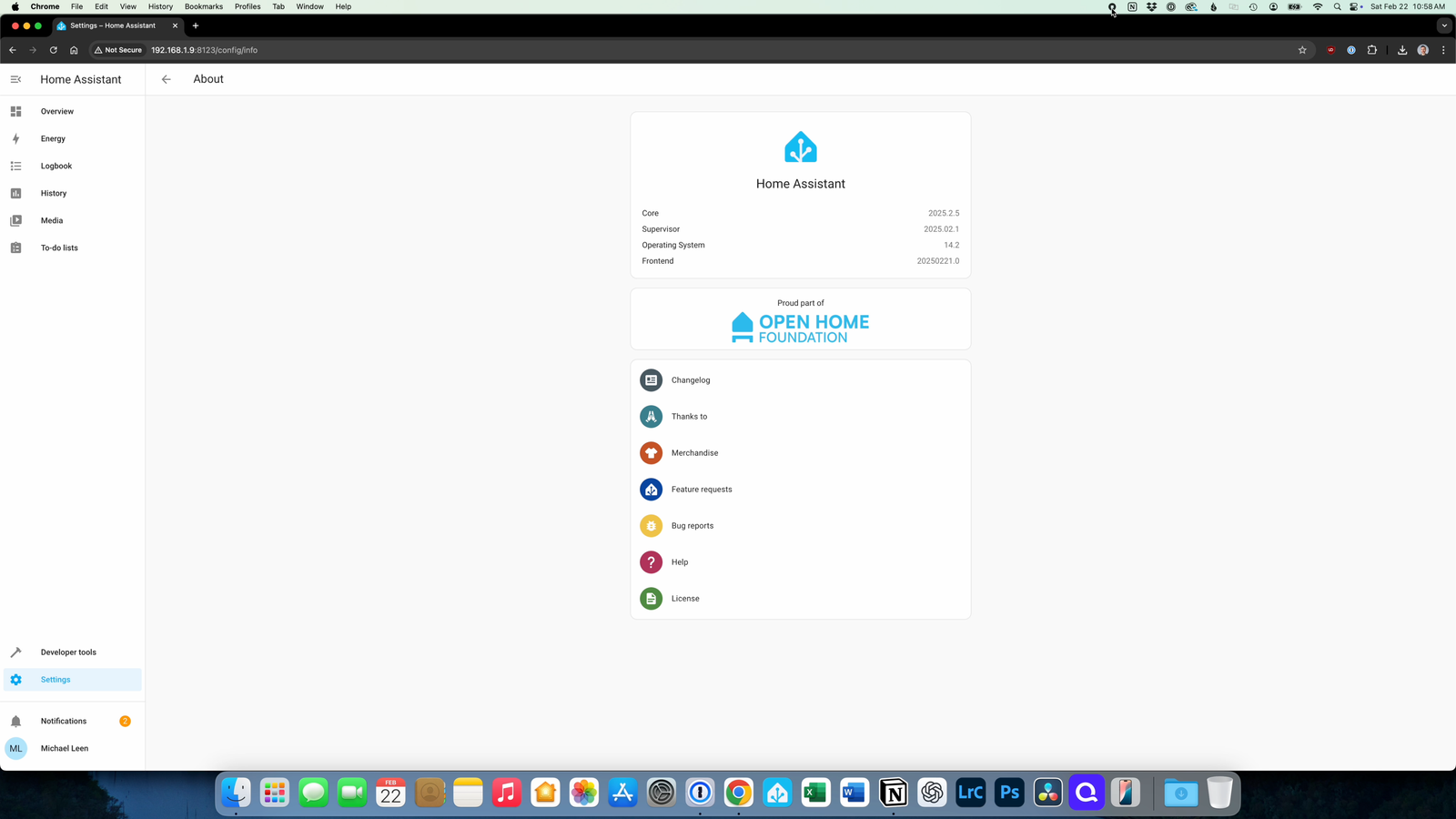Open the Michael Leen user profile
The image size is (1456, 819).
click(x=64, y=749)
